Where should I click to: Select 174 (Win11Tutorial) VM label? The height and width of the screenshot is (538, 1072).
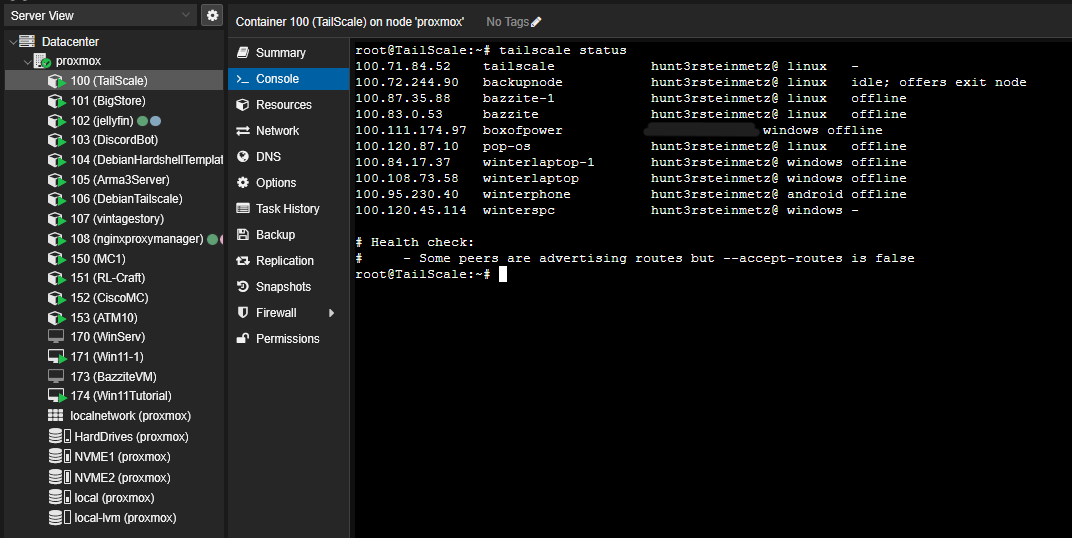(121, 396)
